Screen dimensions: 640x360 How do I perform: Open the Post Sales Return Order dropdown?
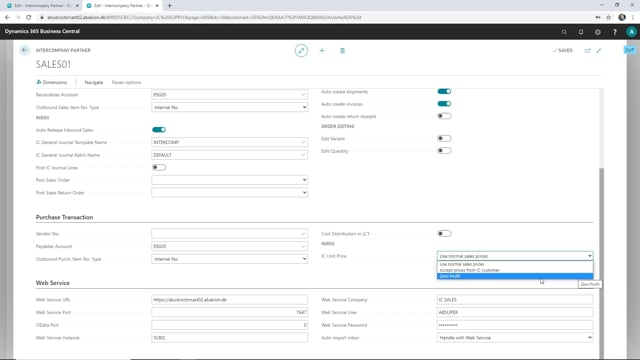tap(229, 193)
